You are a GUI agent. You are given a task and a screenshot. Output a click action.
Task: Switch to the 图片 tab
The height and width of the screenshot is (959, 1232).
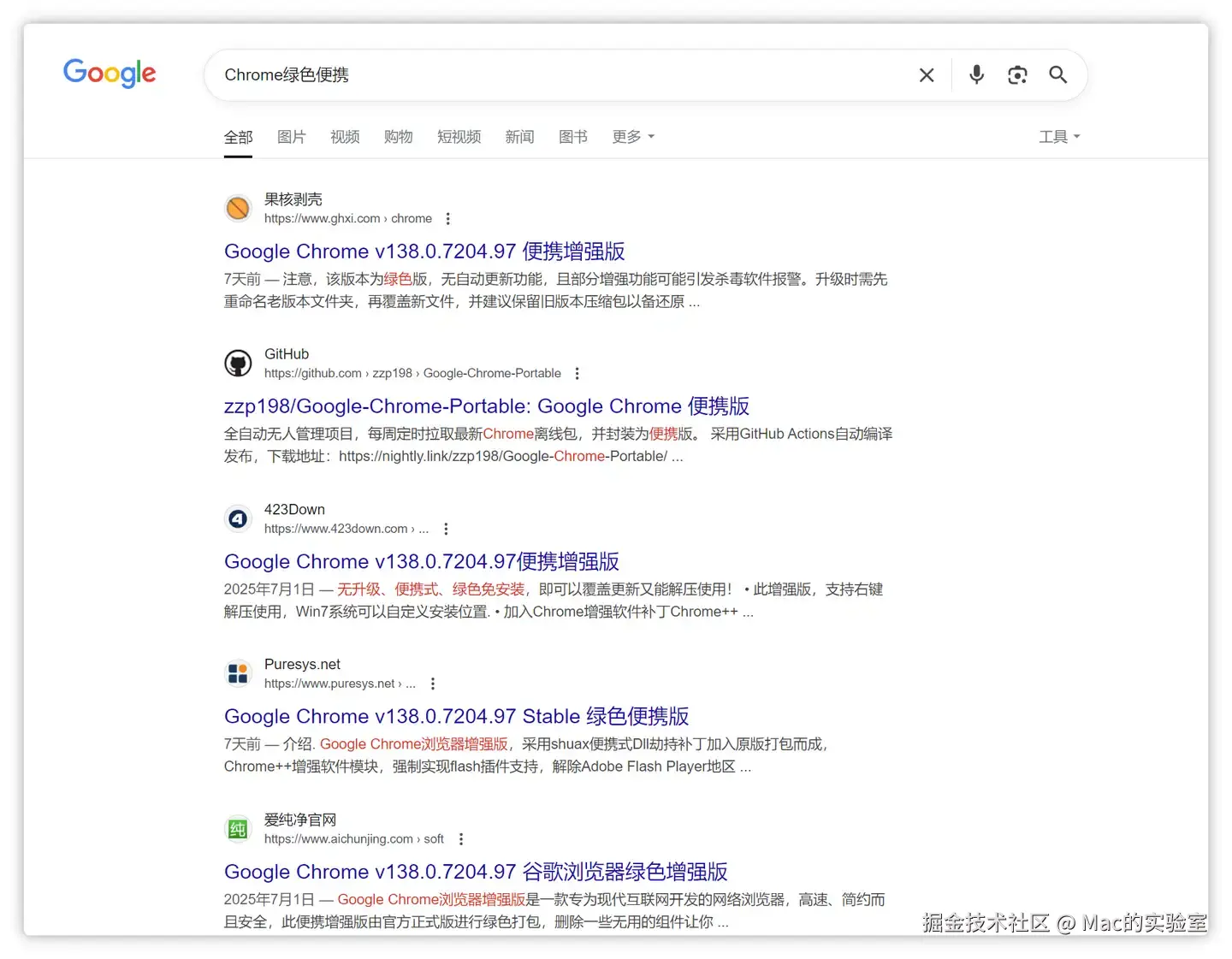(x=292, y=137)
